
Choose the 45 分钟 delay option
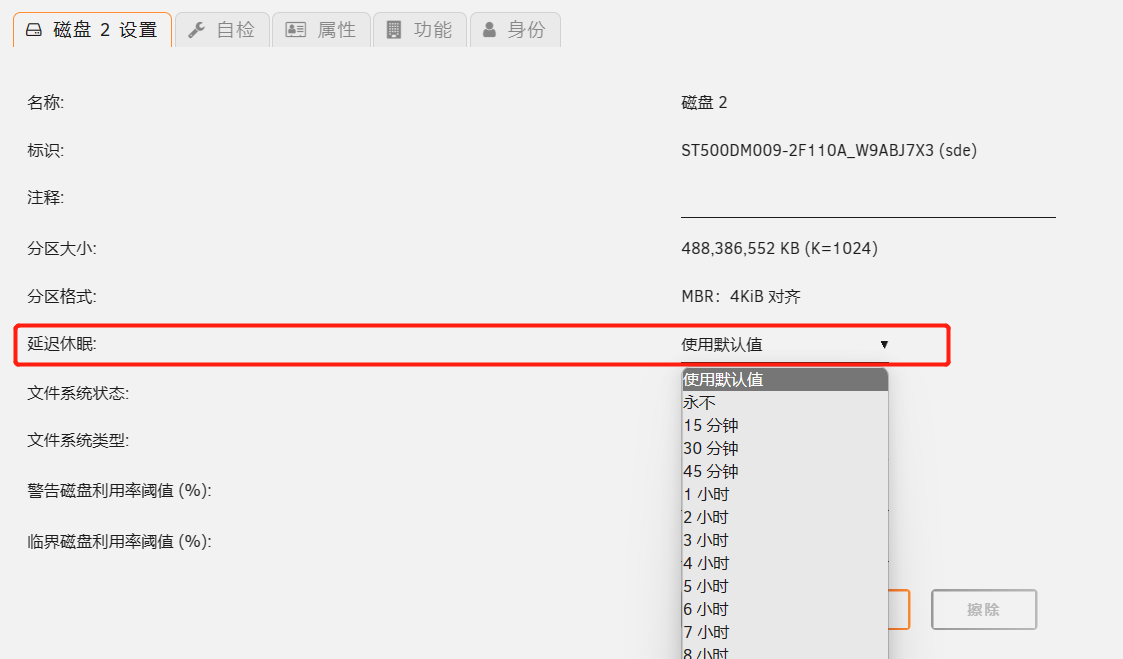click(711, 472)
